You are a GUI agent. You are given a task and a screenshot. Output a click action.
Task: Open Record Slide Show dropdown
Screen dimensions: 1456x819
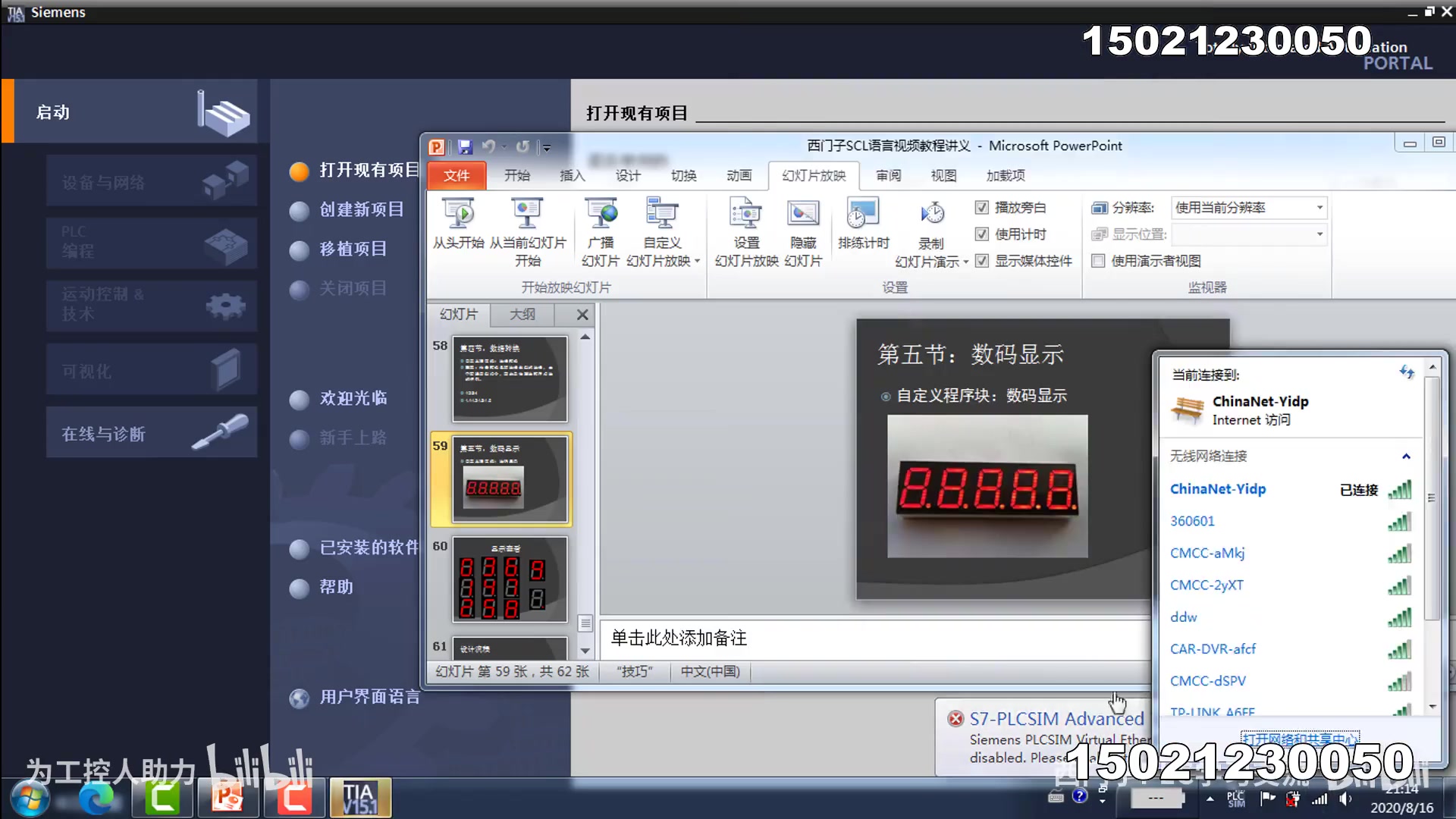(x=931, y=233)
